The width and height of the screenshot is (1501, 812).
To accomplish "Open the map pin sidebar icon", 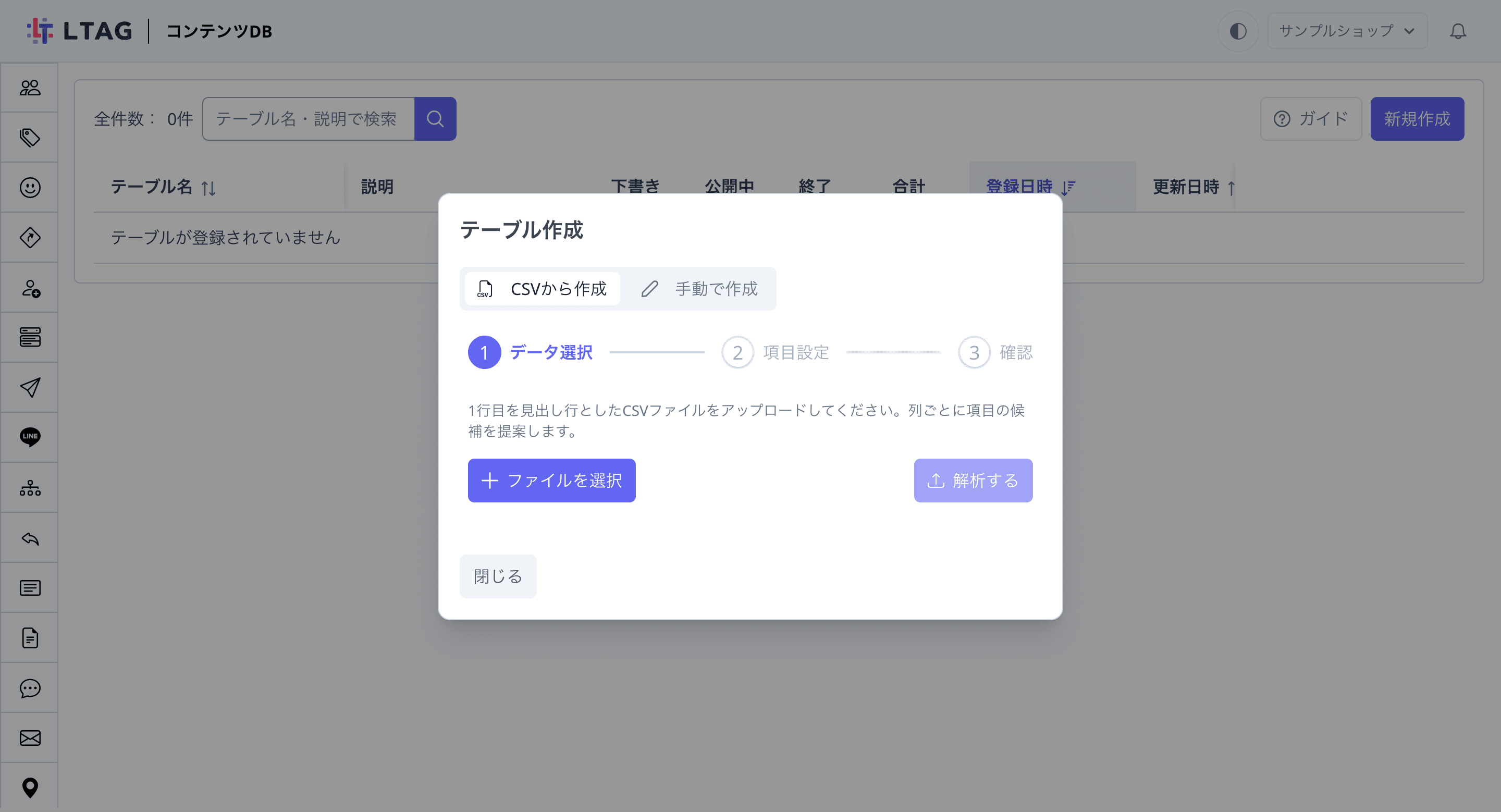I will click(x=30, y=788).
